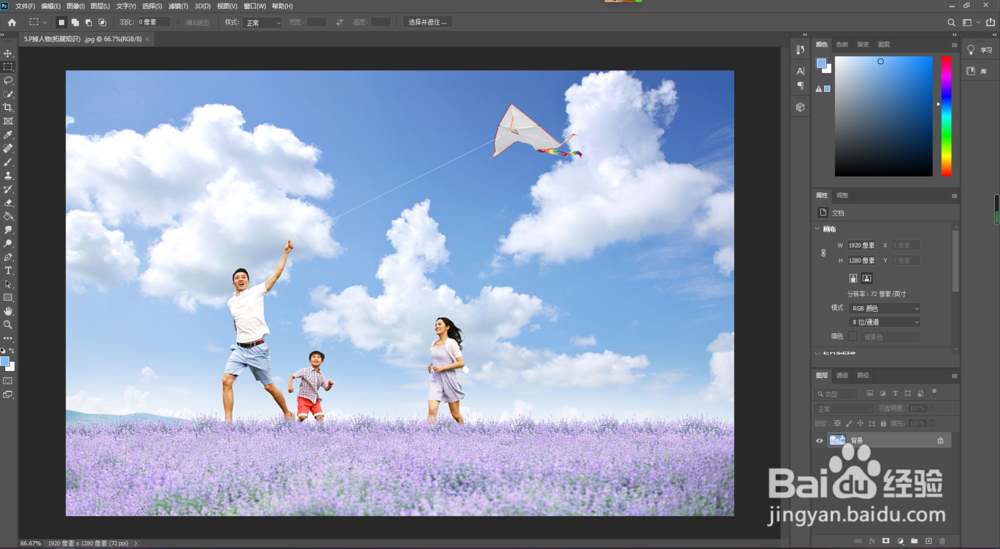Select the Horizontal Type tool

click(x=8, y=271)
